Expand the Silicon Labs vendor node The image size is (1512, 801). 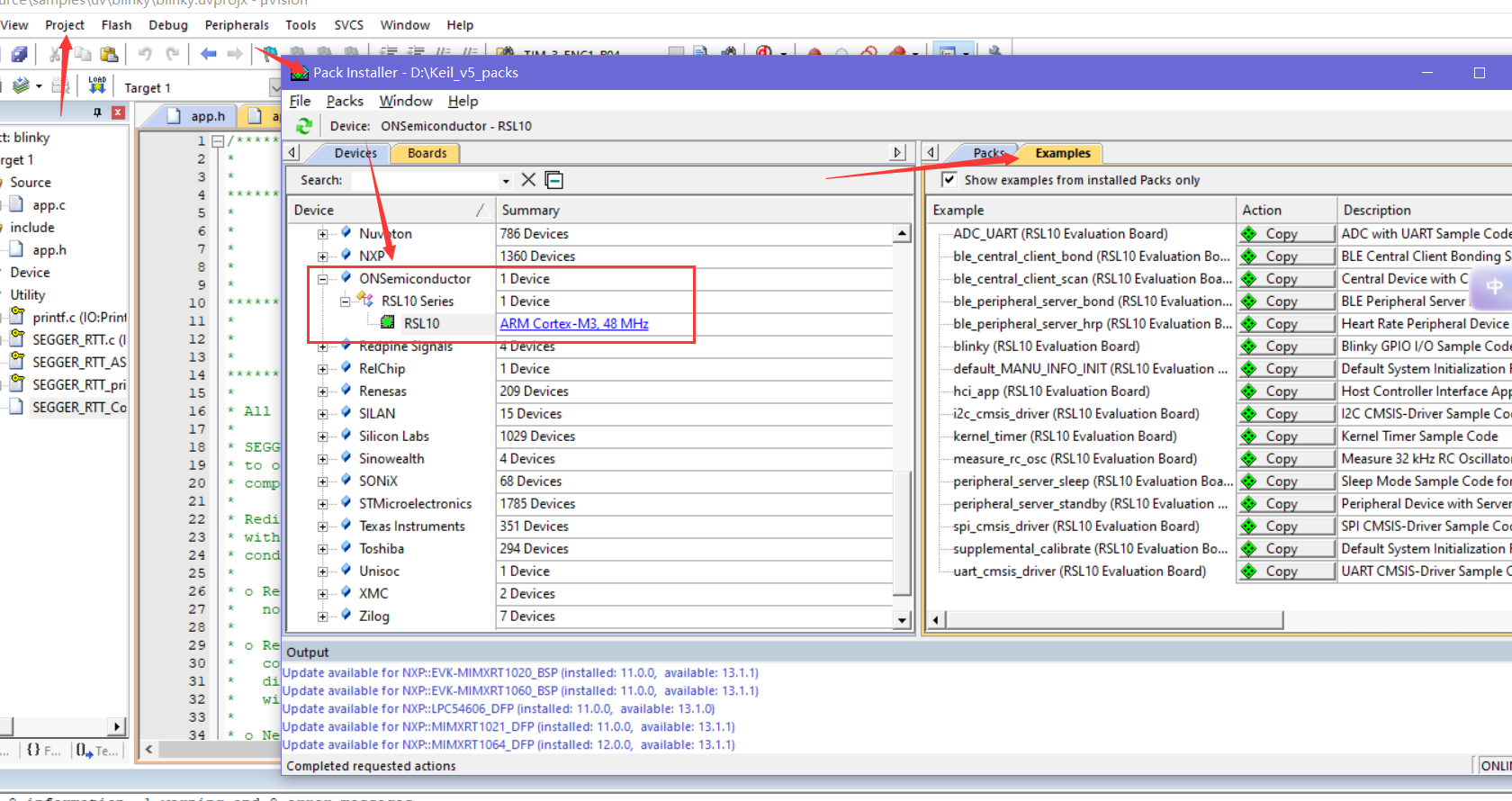[x=322, y=436]
